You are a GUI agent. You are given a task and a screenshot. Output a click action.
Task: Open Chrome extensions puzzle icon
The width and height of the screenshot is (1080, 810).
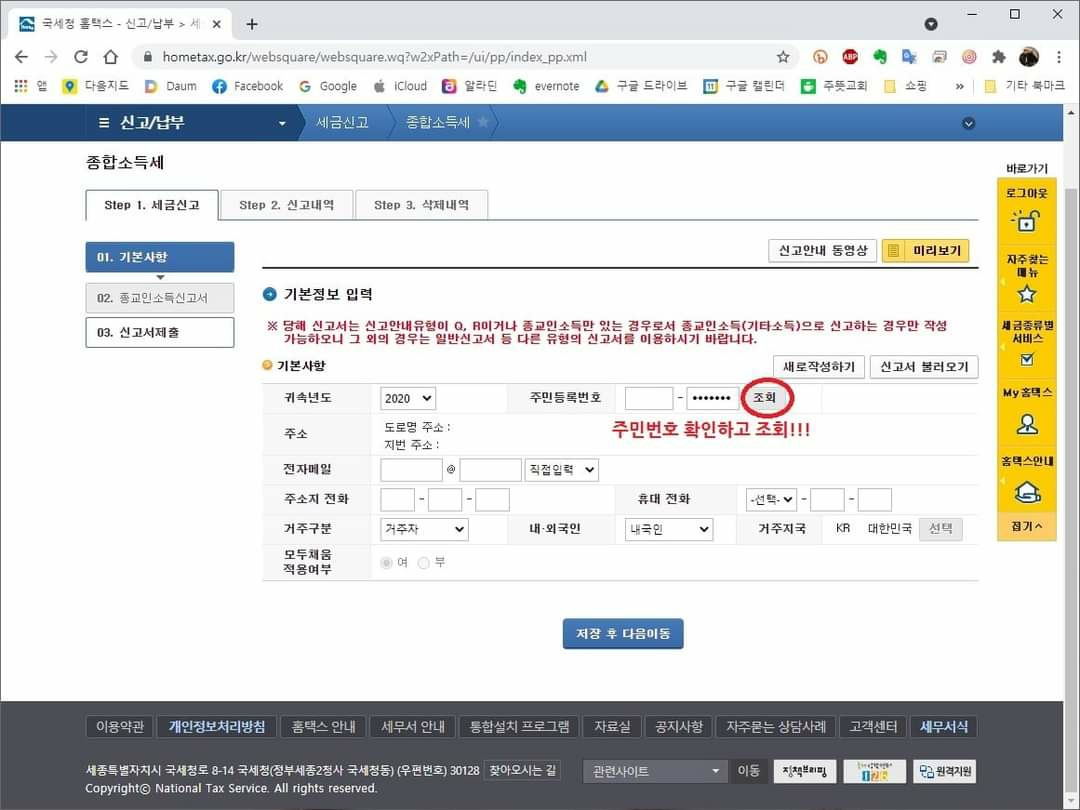coord(998,57)
